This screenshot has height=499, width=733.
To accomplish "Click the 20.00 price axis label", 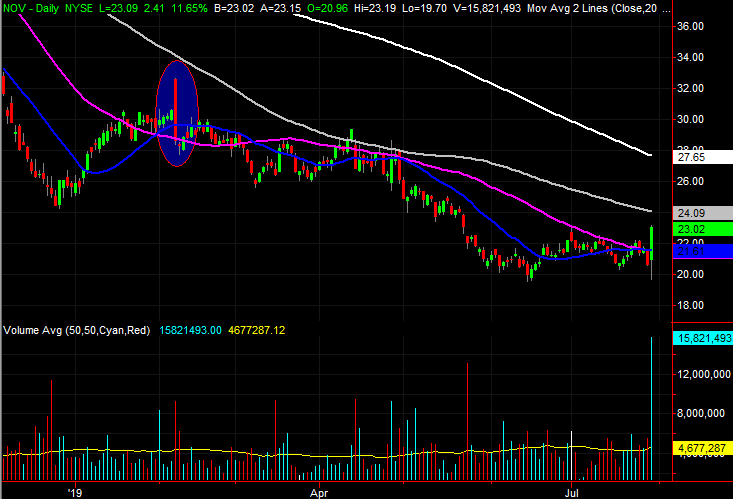I will [690, 274].
